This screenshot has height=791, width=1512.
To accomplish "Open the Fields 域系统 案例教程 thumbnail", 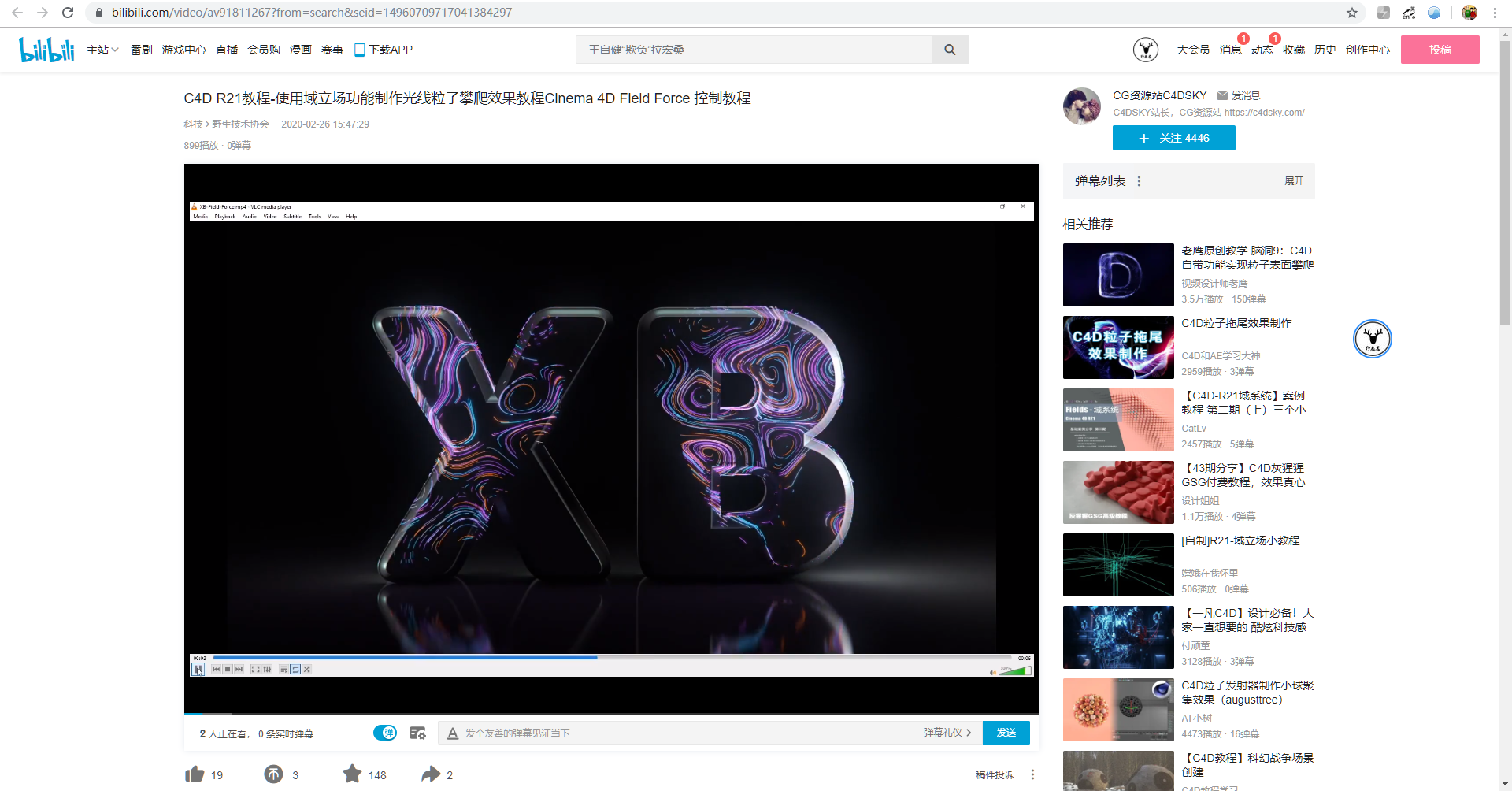I will tap(1118, 419).
